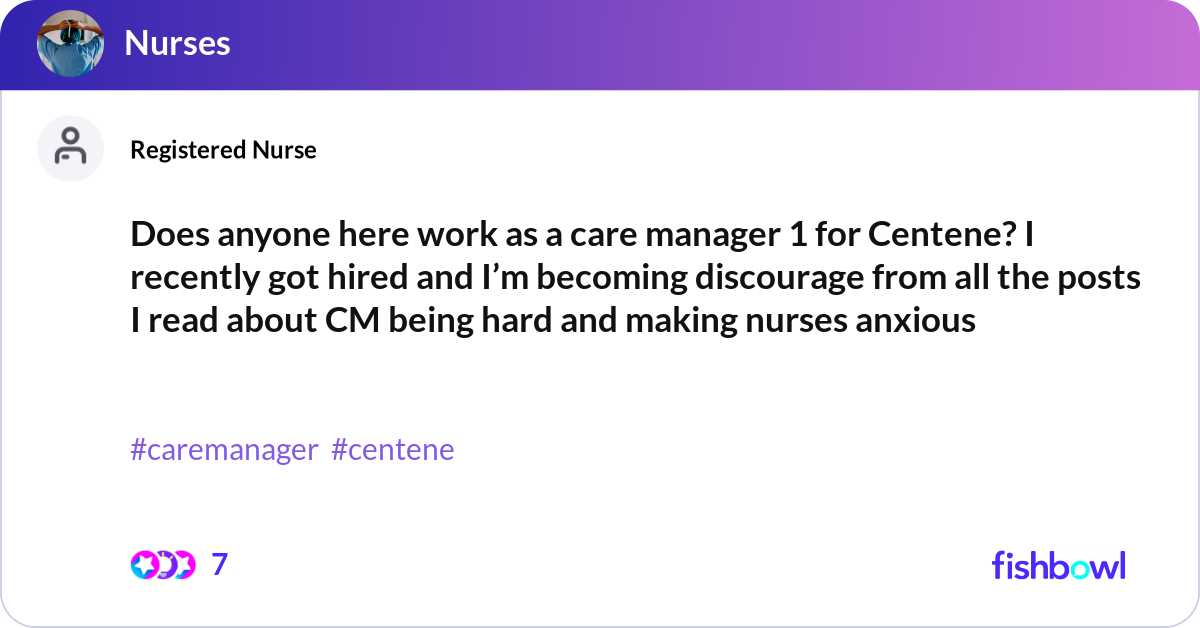Click the Nurses community thumbnail photo
The width and height of the screenshot is (1200, 628).
point(70,44)
